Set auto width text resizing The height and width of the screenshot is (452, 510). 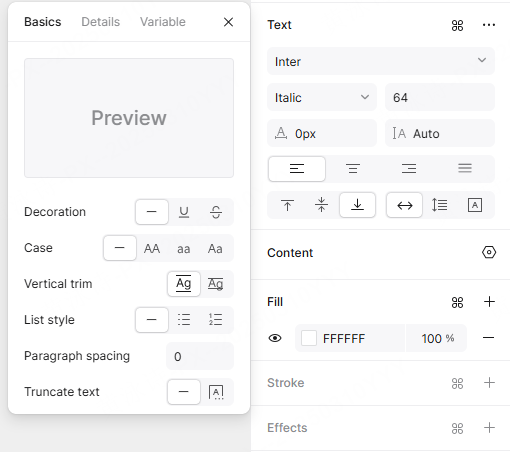(405, 205)
